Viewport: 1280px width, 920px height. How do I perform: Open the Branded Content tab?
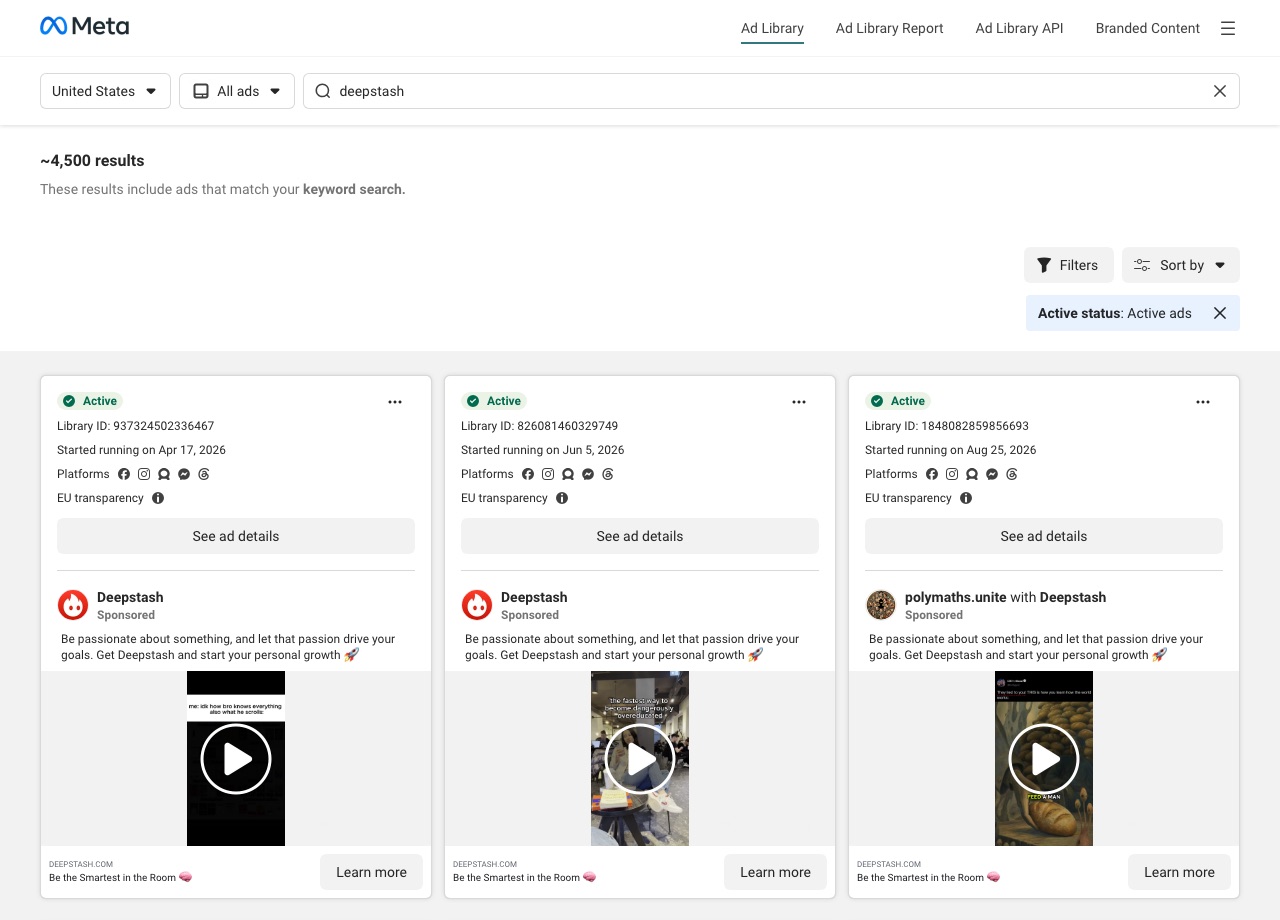pos(1147,28)
